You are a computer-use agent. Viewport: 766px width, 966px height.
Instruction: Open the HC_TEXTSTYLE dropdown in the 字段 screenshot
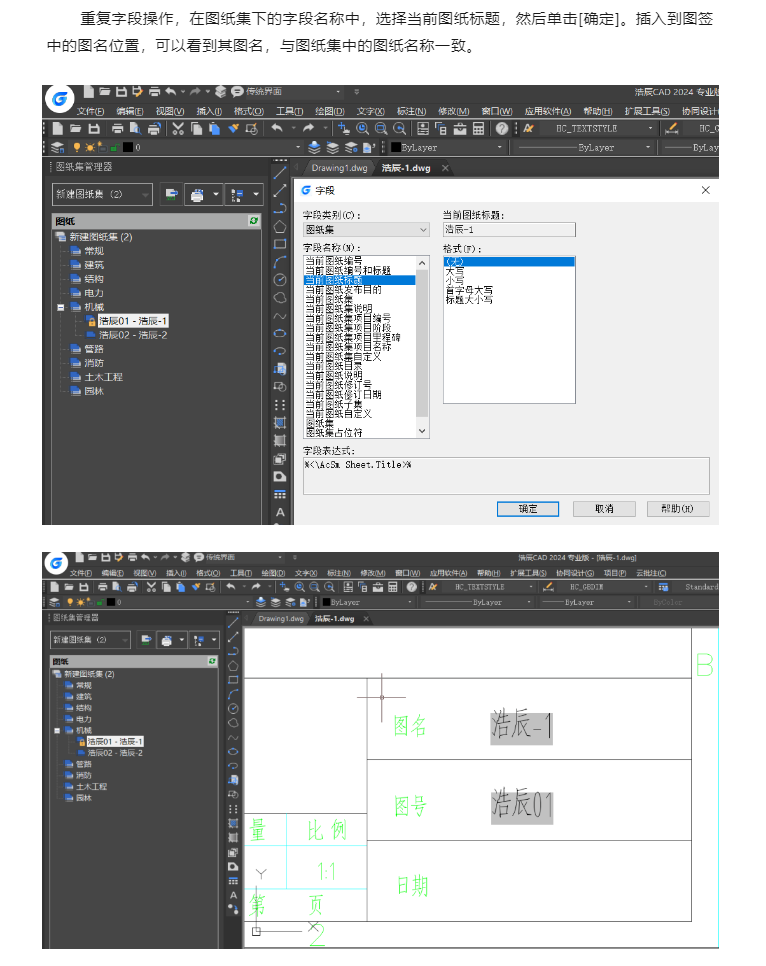(650, 128)
